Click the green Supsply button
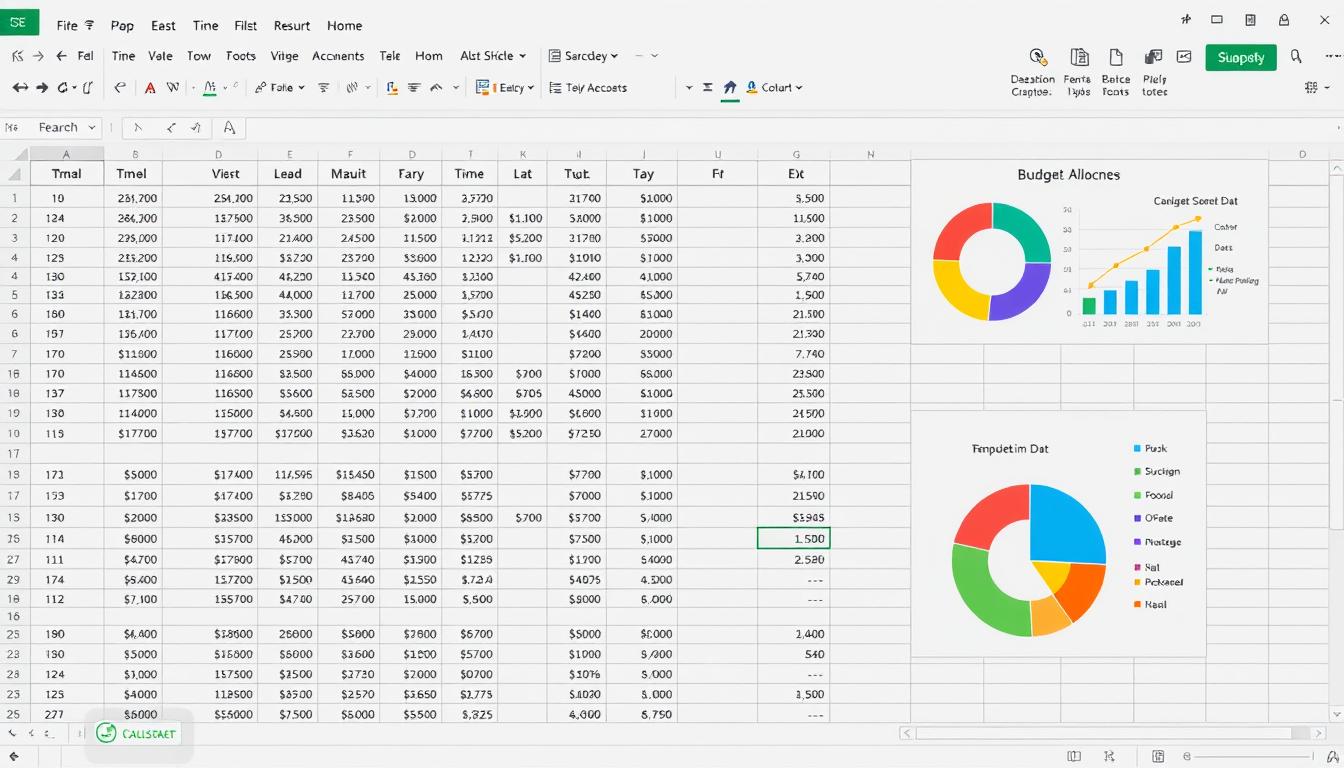The width and height of the screenshot is (1344, 768). click(x=1241, y=57)
